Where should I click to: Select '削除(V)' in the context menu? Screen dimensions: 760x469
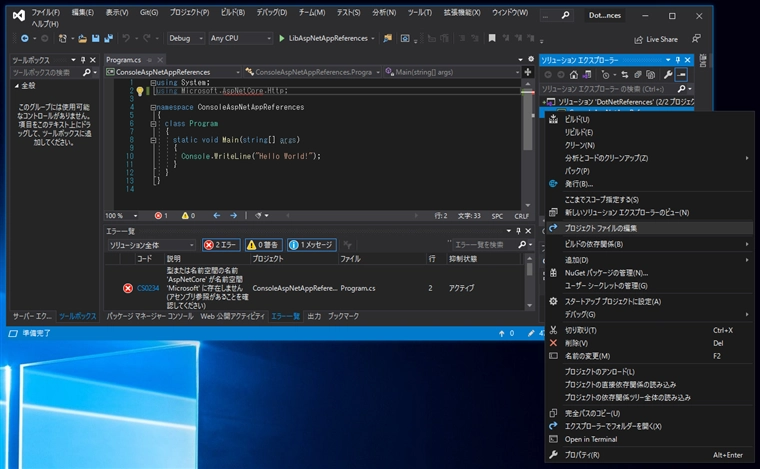(649, 344)
